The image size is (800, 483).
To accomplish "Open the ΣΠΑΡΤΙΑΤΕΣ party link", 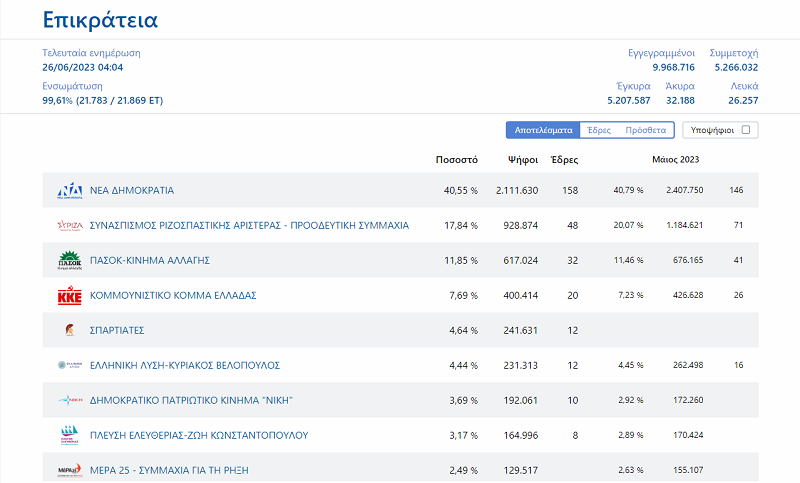I will pos(117,330).
